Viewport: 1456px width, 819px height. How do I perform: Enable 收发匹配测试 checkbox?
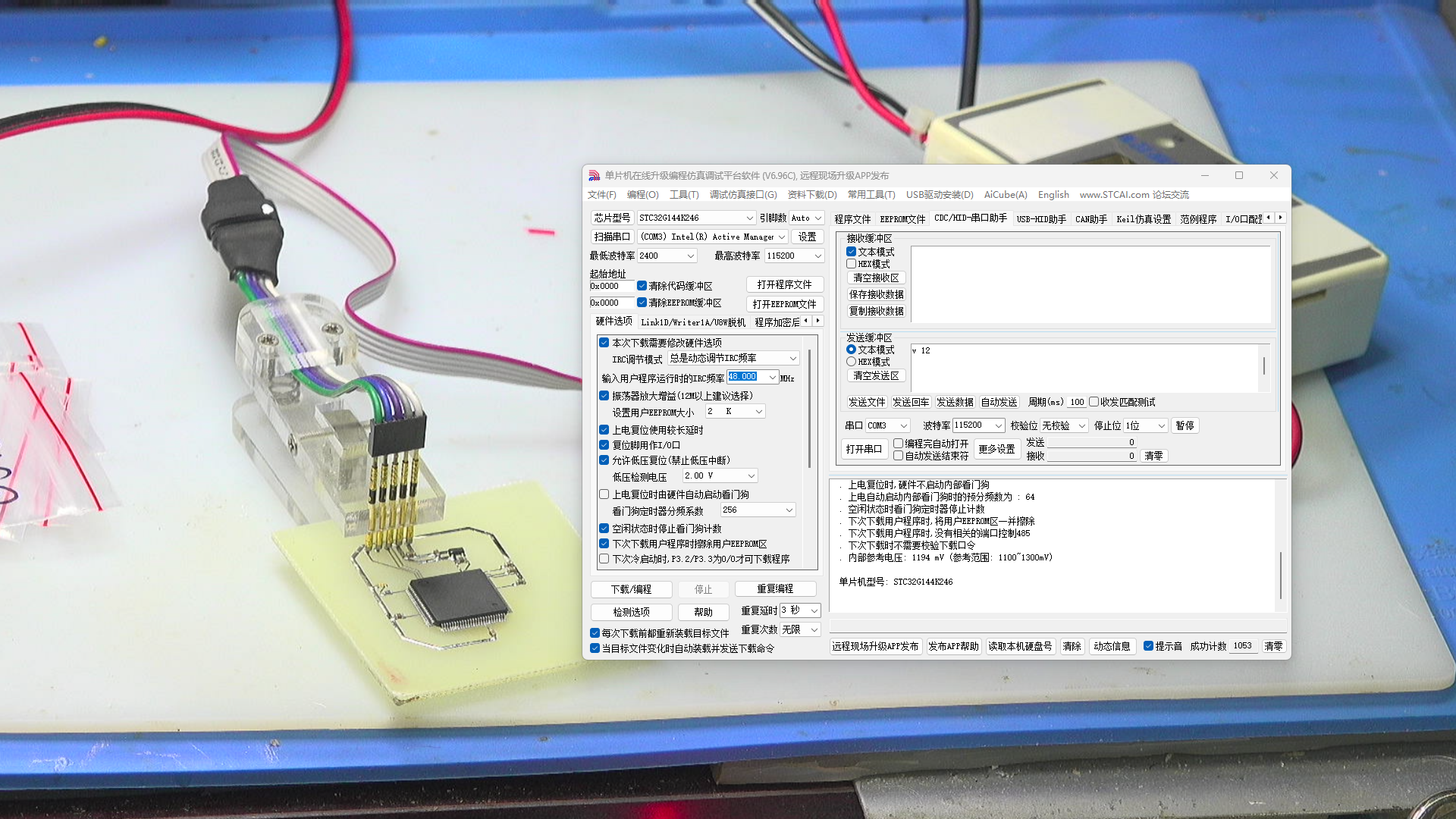(1094, 402)
